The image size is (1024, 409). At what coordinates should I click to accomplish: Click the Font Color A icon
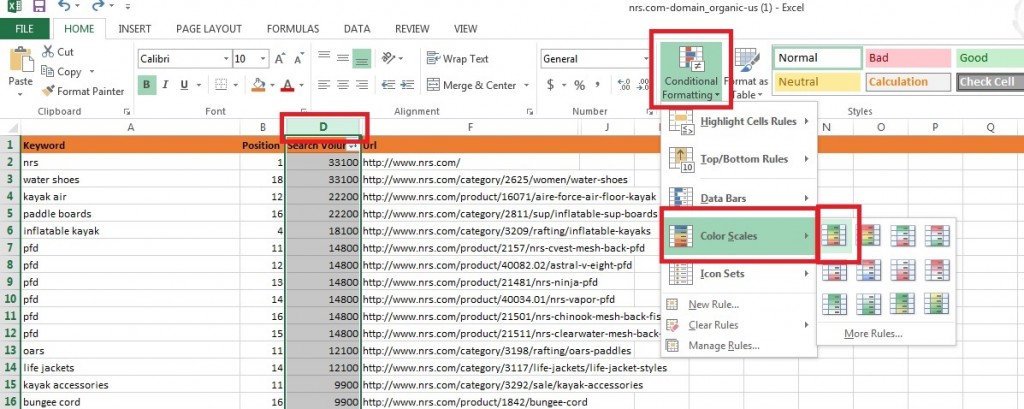[x=287, y=85]
